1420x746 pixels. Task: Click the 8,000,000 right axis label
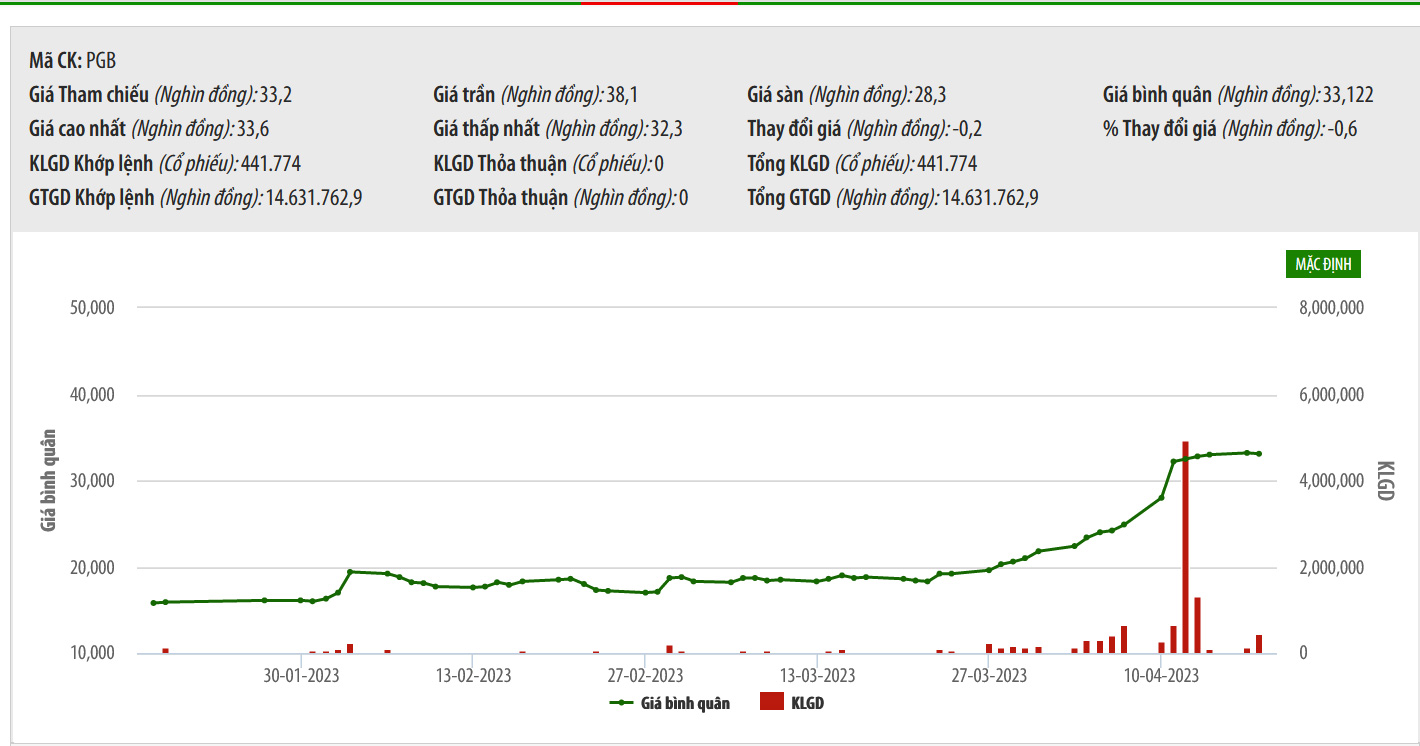tap(1329, 308)
